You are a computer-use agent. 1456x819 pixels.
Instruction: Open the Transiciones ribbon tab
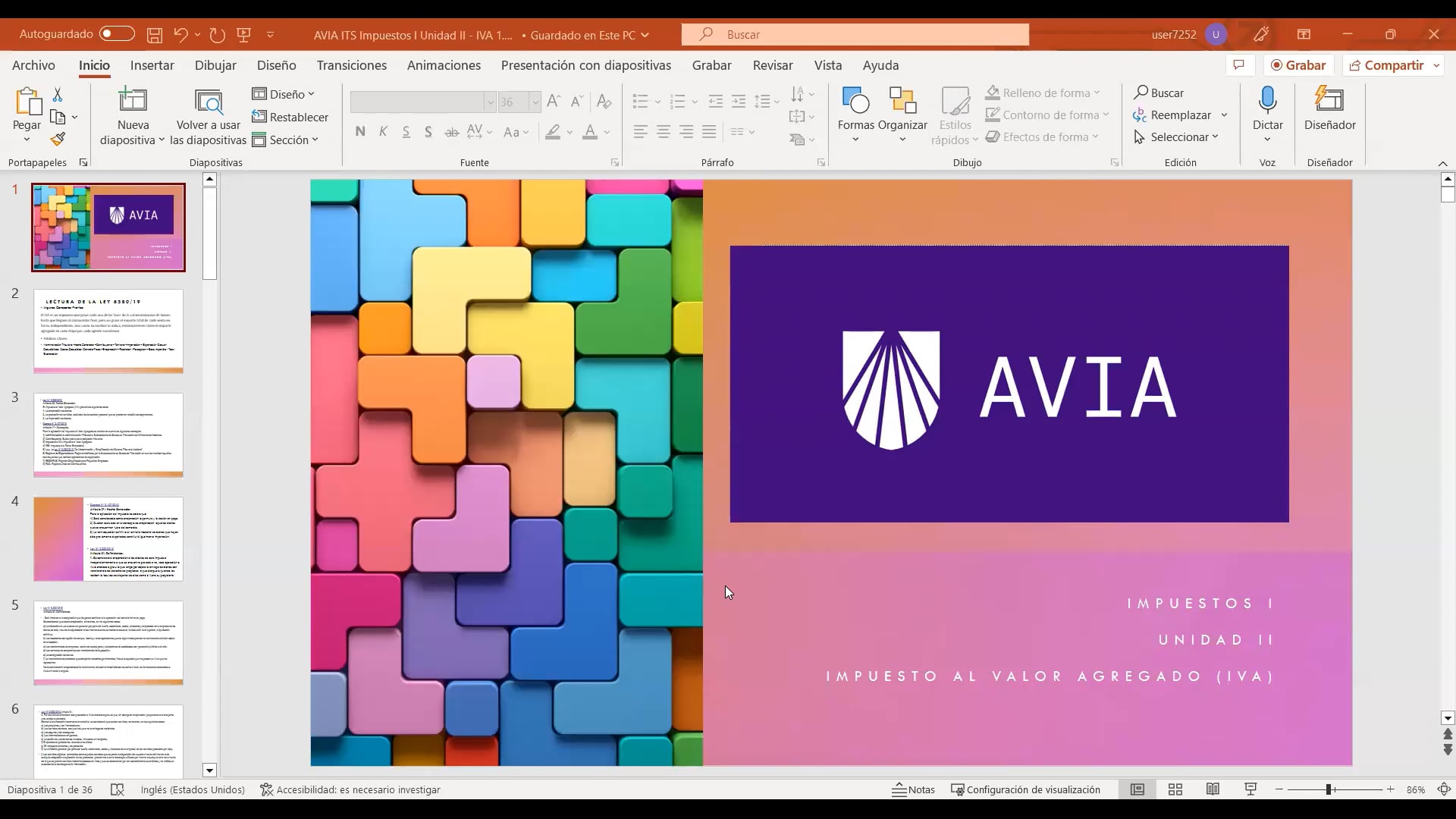351,65
